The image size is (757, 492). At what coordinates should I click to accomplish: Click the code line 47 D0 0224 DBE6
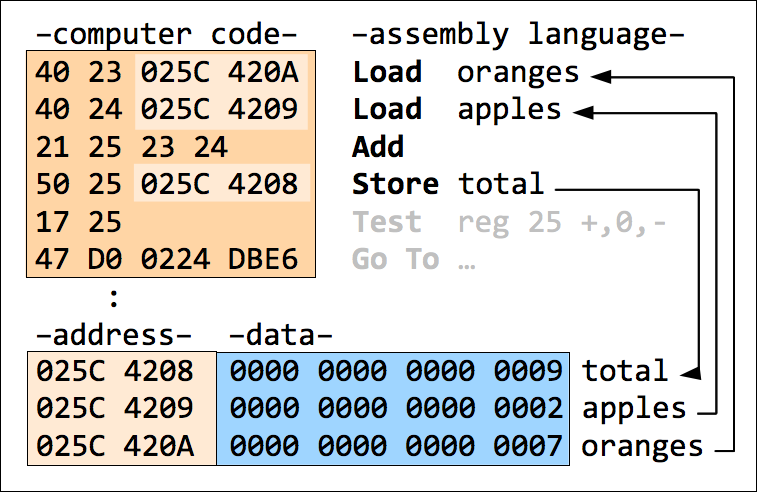point(167,259)
